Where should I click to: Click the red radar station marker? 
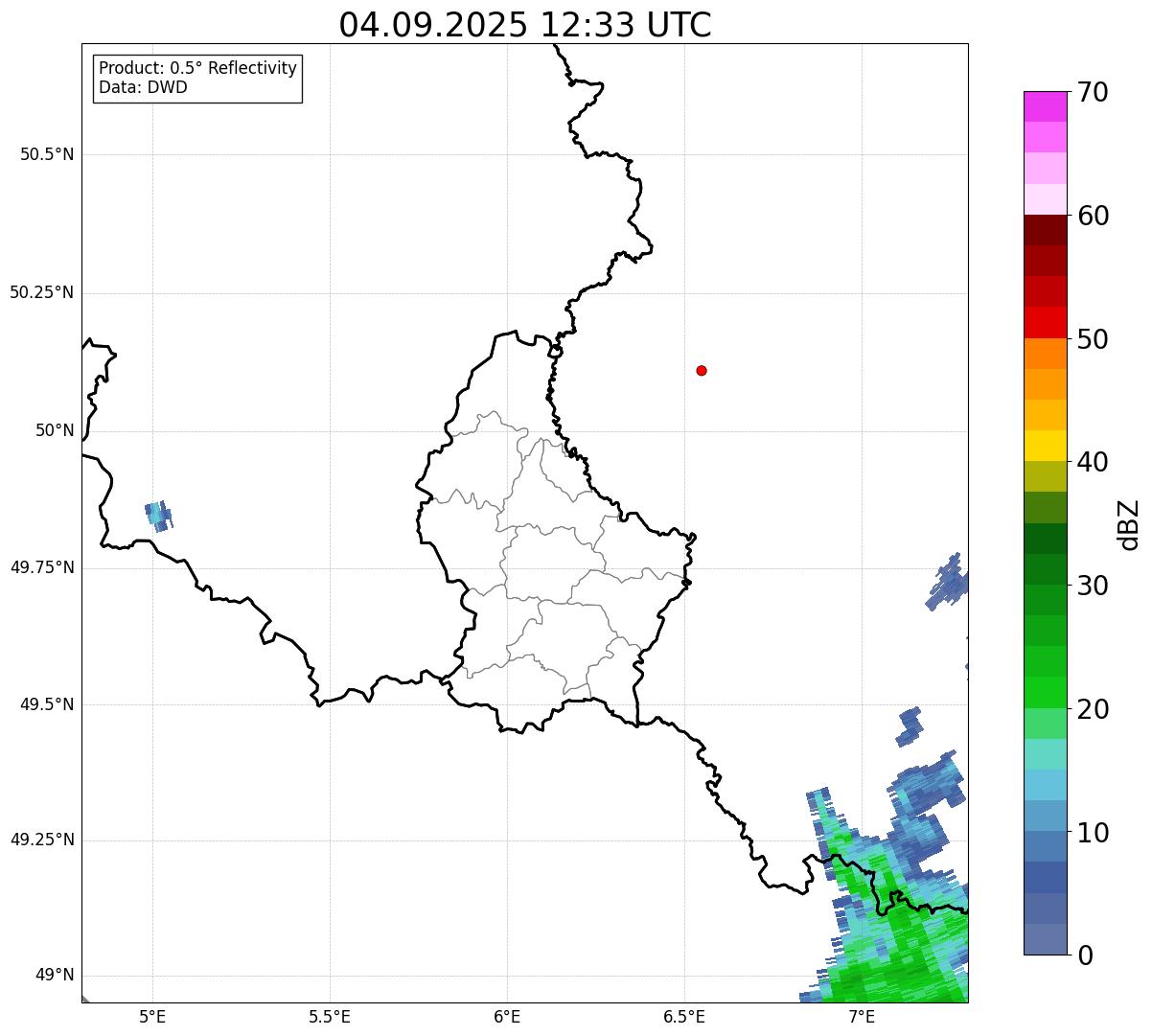coord(702,370)
